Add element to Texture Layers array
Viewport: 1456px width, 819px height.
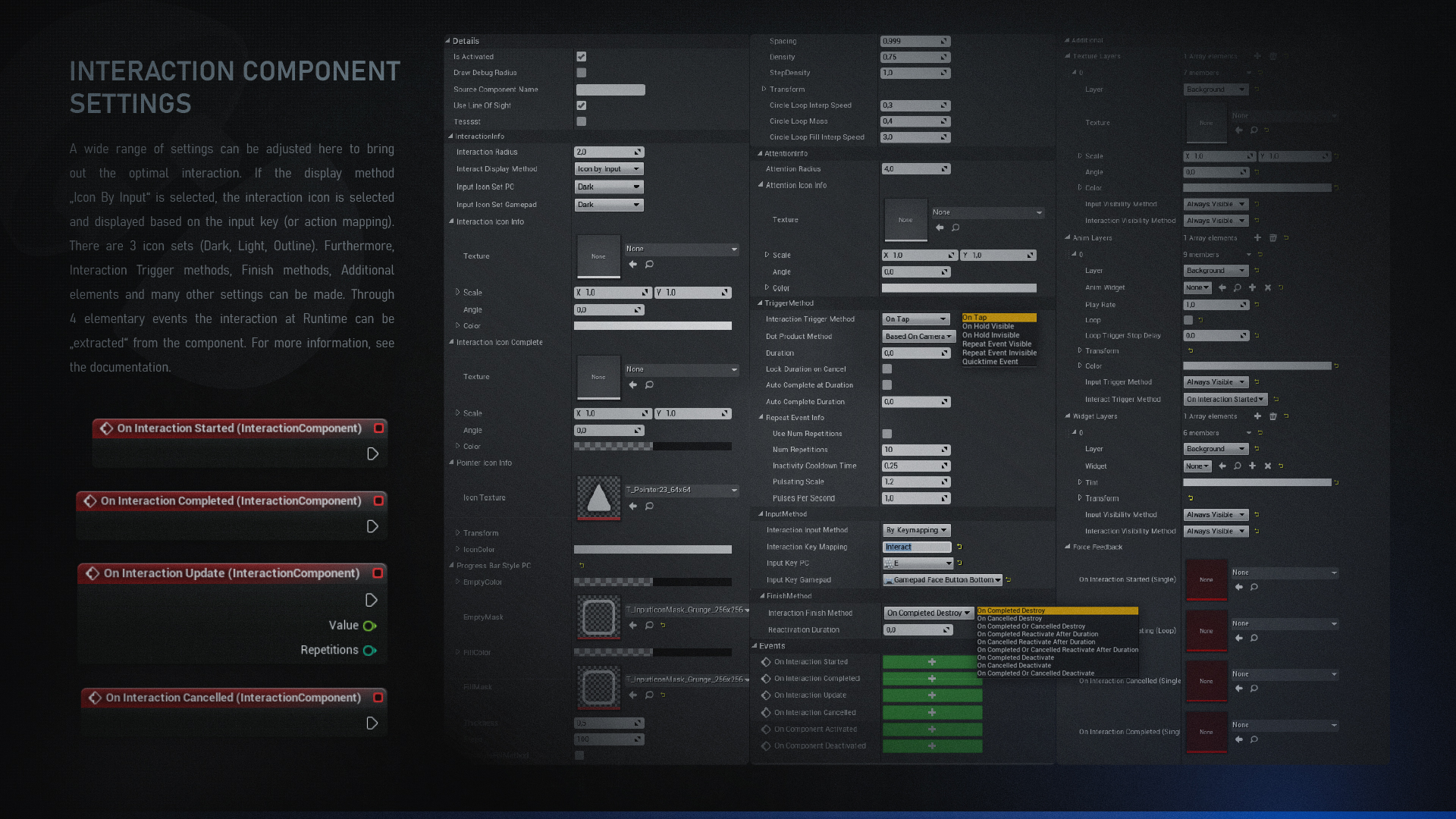click(1257, 56)
